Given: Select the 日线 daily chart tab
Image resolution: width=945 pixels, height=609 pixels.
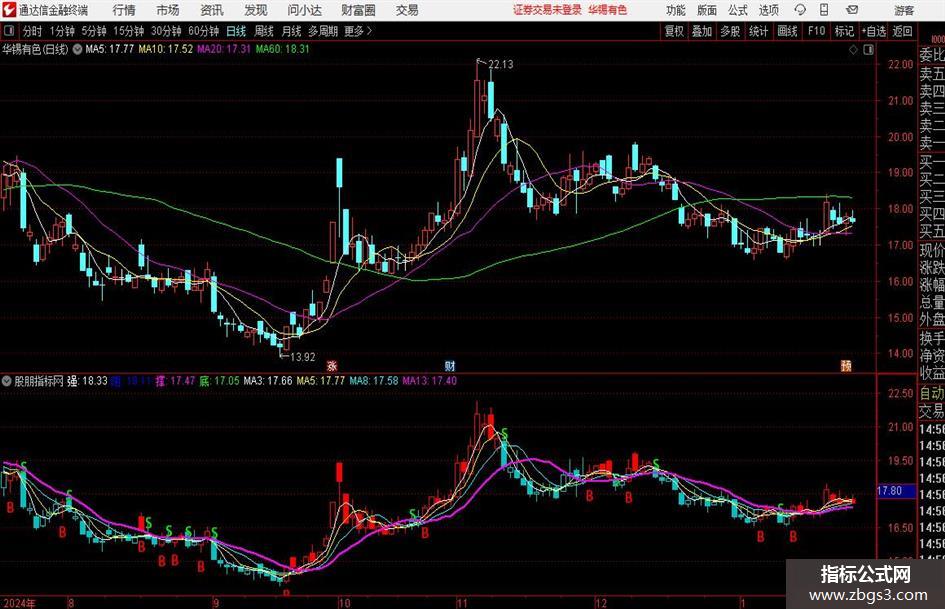Looking at the screenshot, I should 236,31.
